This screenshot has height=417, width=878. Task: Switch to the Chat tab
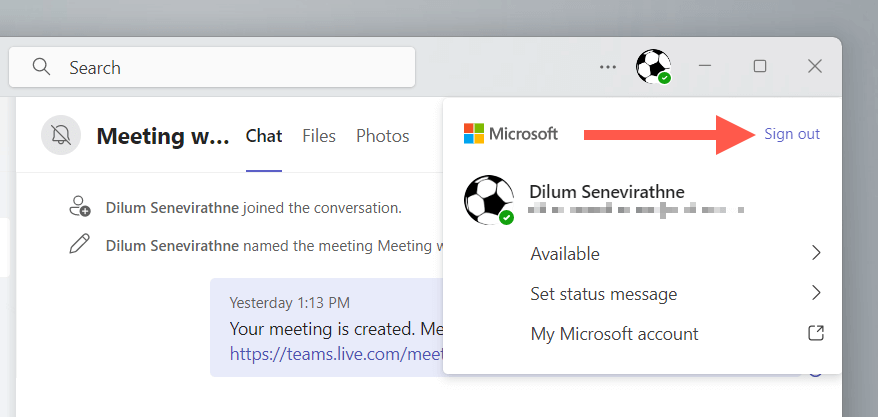264,136
